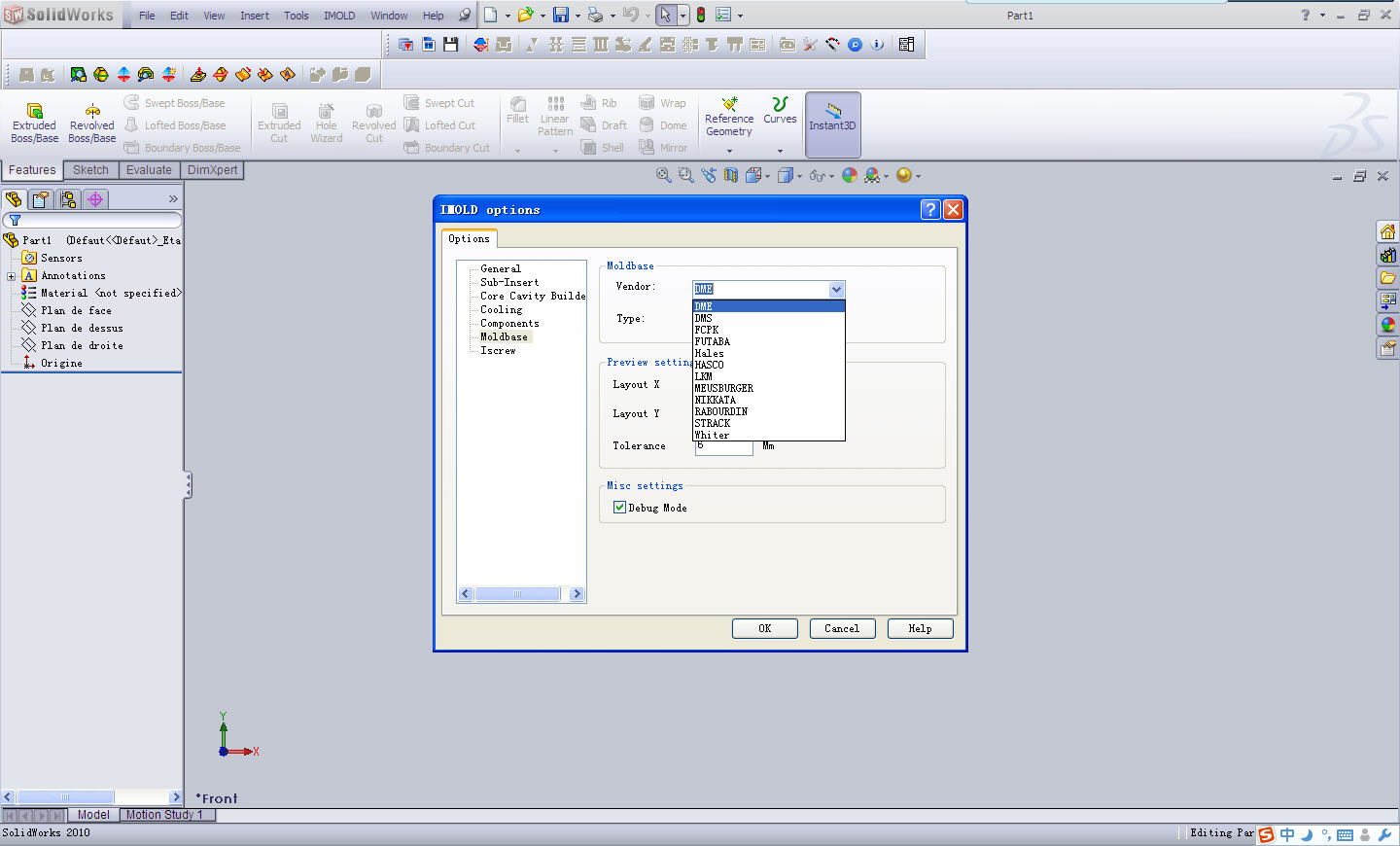Expand the Annotations tree node

[12, 276]
